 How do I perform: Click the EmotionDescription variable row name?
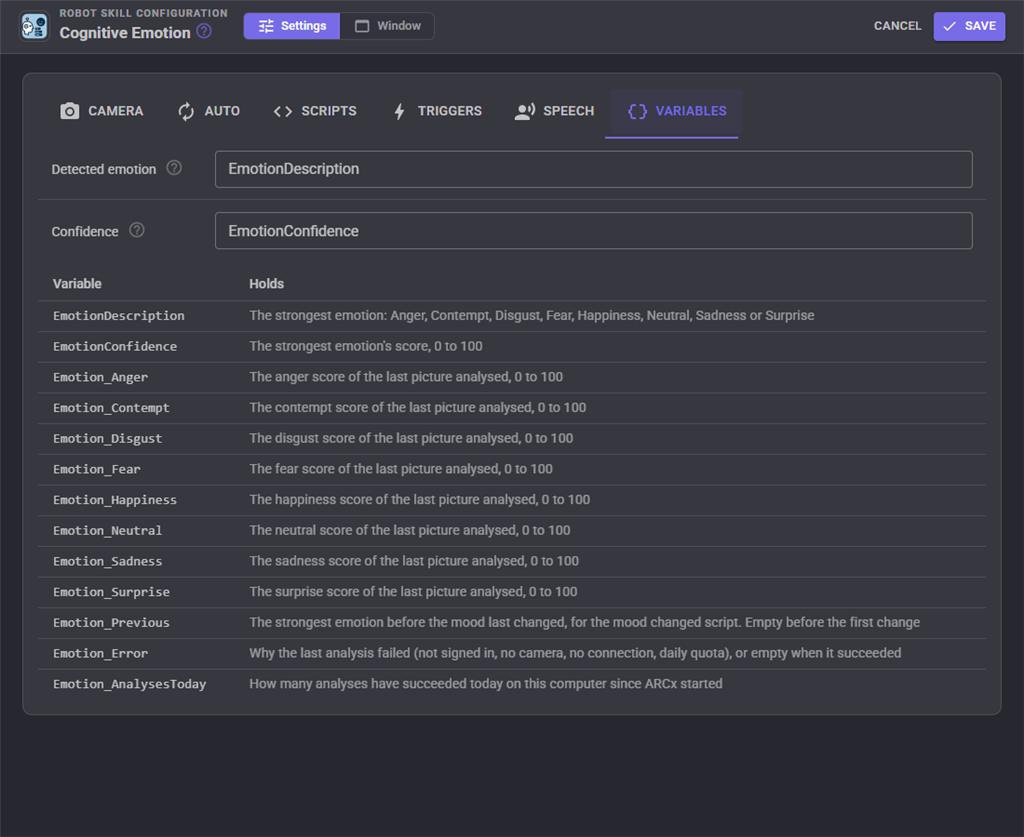(x=119, y=316)
